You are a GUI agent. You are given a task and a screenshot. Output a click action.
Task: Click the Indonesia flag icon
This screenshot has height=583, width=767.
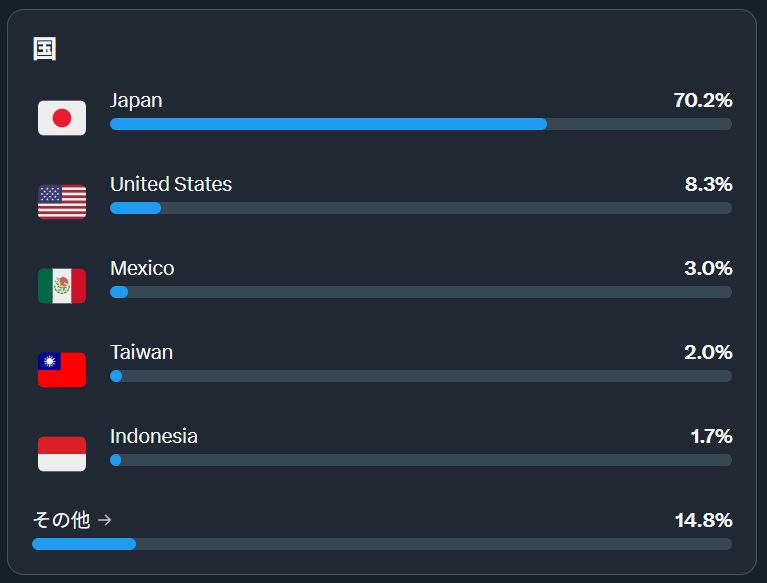point(62,454)
